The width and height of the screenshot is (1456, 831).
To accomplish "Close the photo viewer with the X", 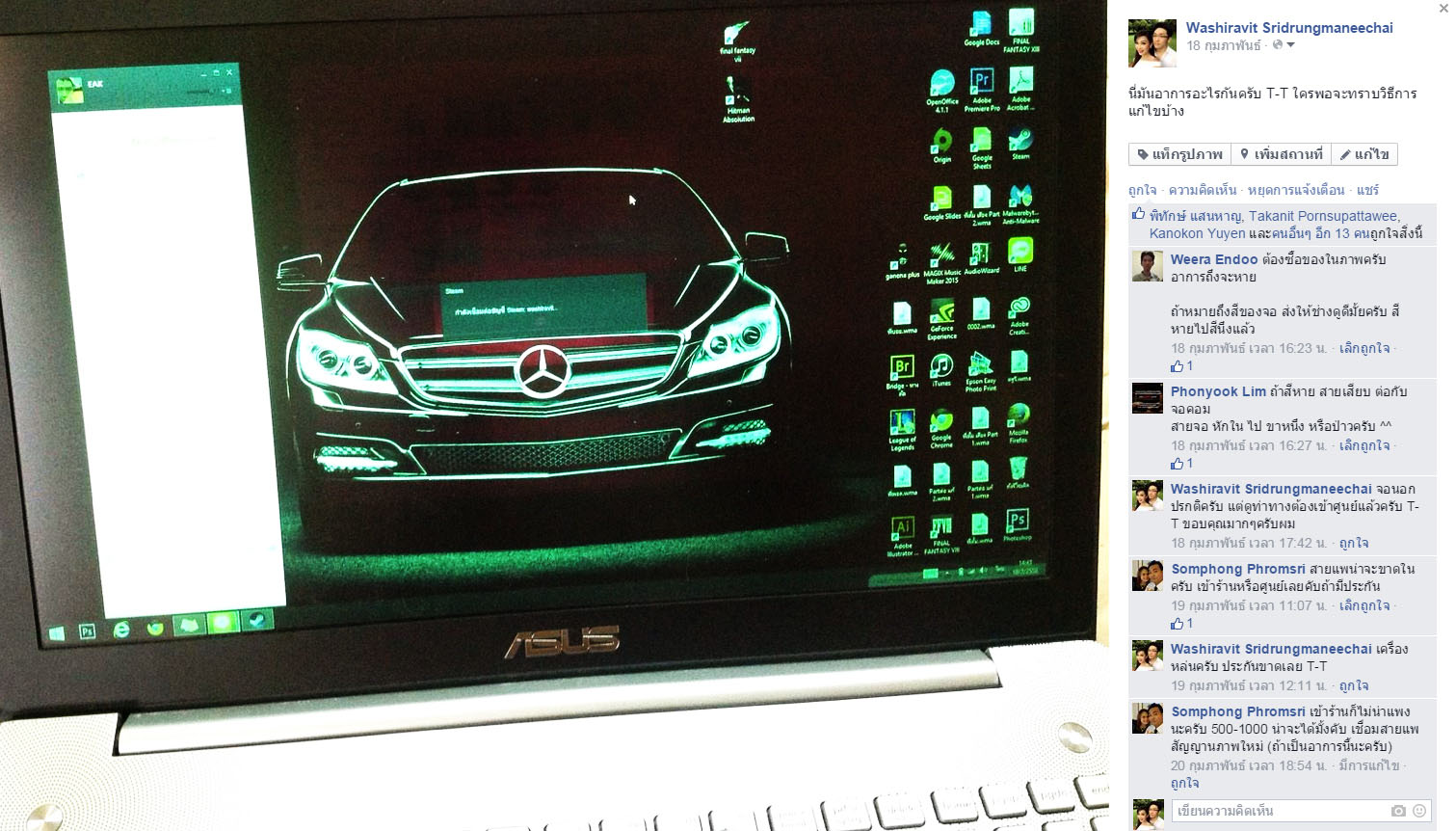I will pos(1443,9).
